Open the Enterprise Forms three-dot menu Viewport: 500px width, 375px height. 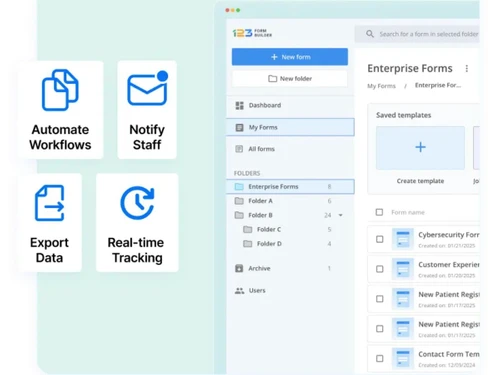point(467,68)
